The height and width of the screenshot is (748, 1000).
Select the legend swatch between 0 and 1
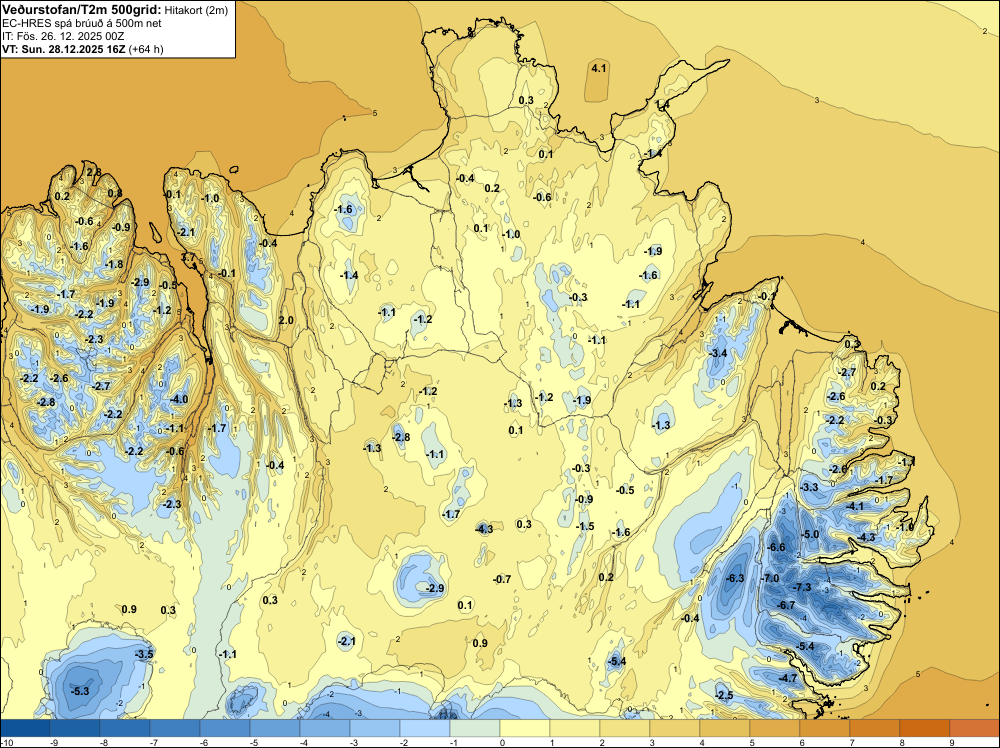[525, 728]
